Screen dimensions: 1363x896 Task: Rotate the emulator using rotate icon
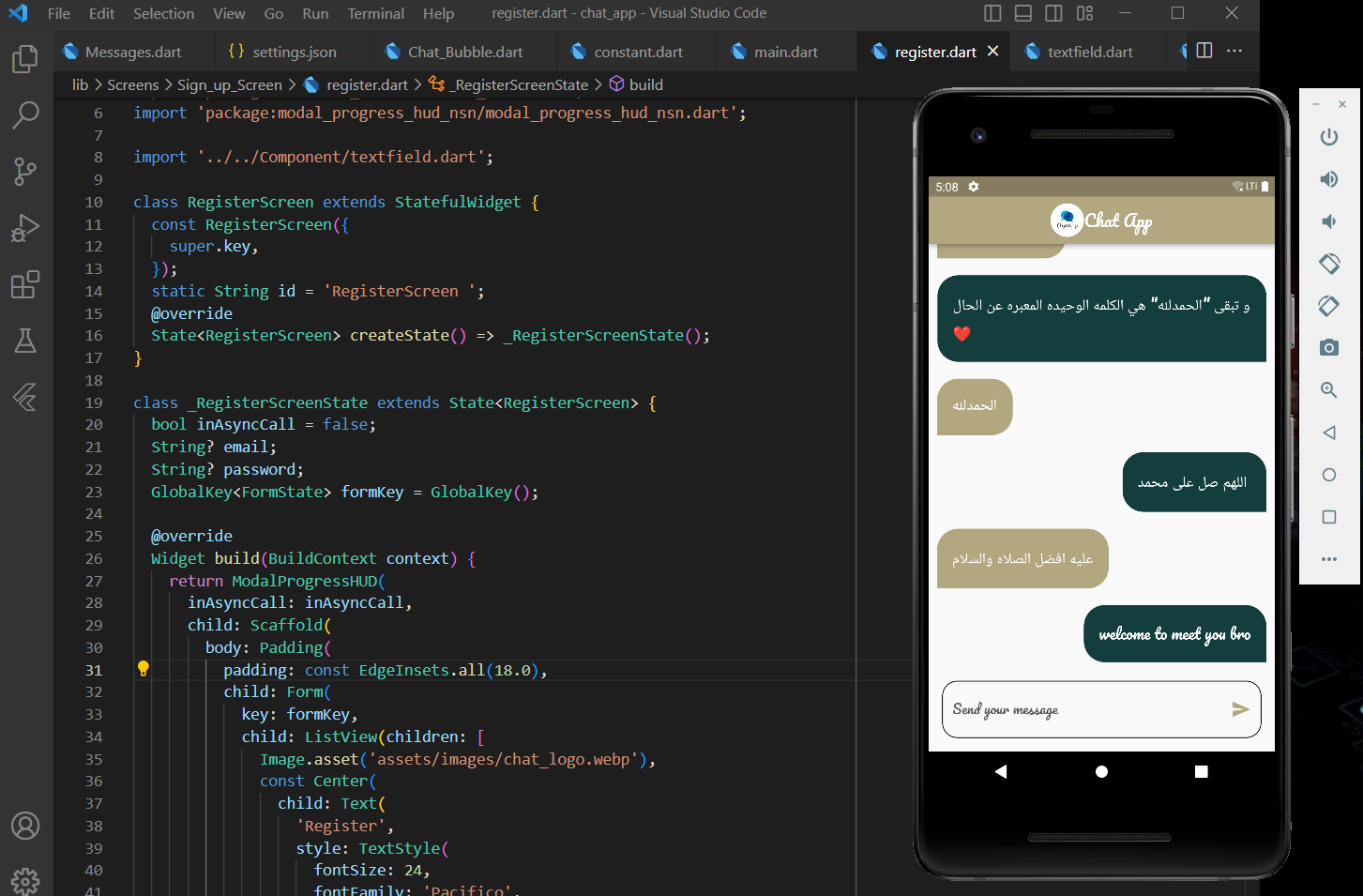coord(1329,264)
